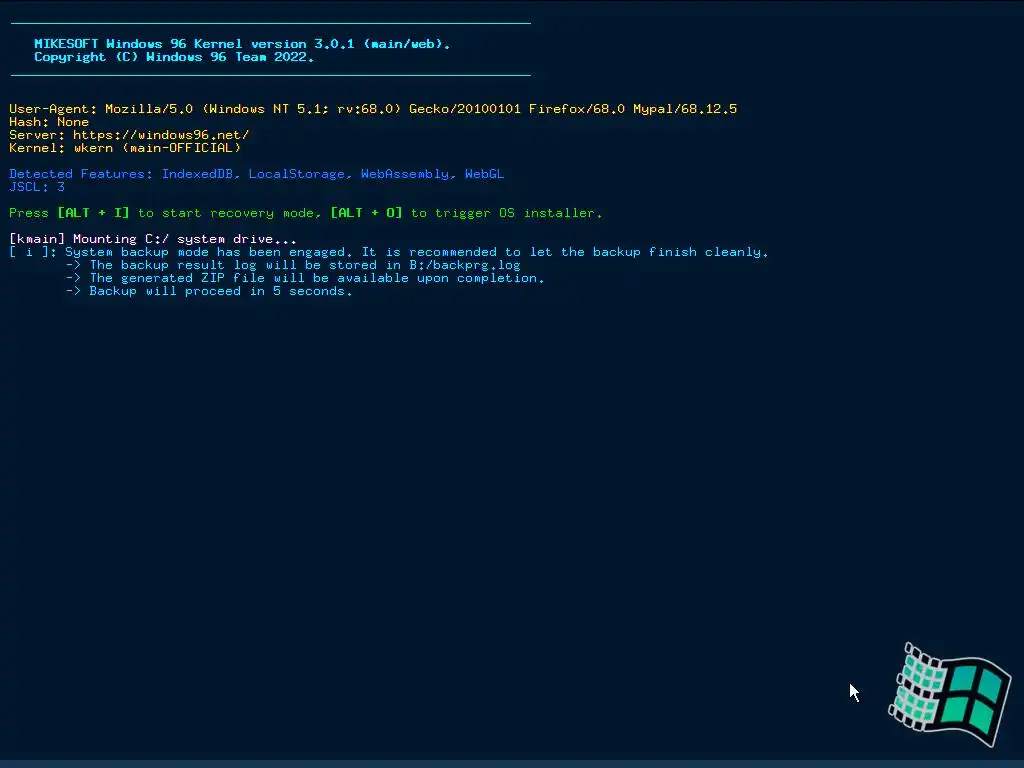Click the 'JSCL: 3' line
Viewport: 1024px width, 768px height.
(x=37, y=187)
